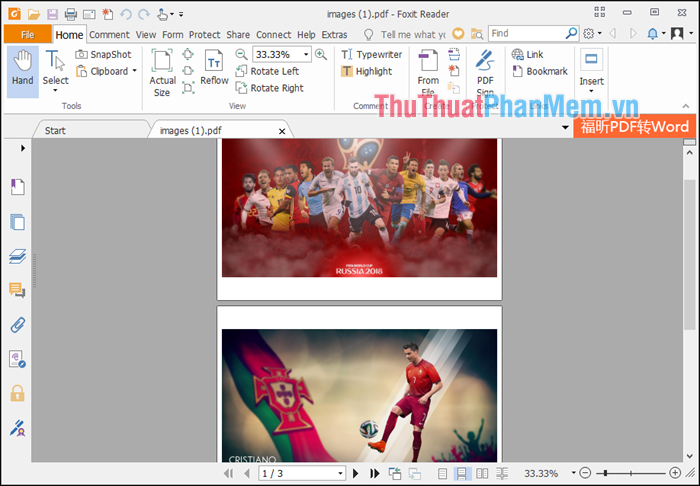Viewport: 700px width, 486px height.
Task: Open the digital signatures side panel
Action: [17, 428]
